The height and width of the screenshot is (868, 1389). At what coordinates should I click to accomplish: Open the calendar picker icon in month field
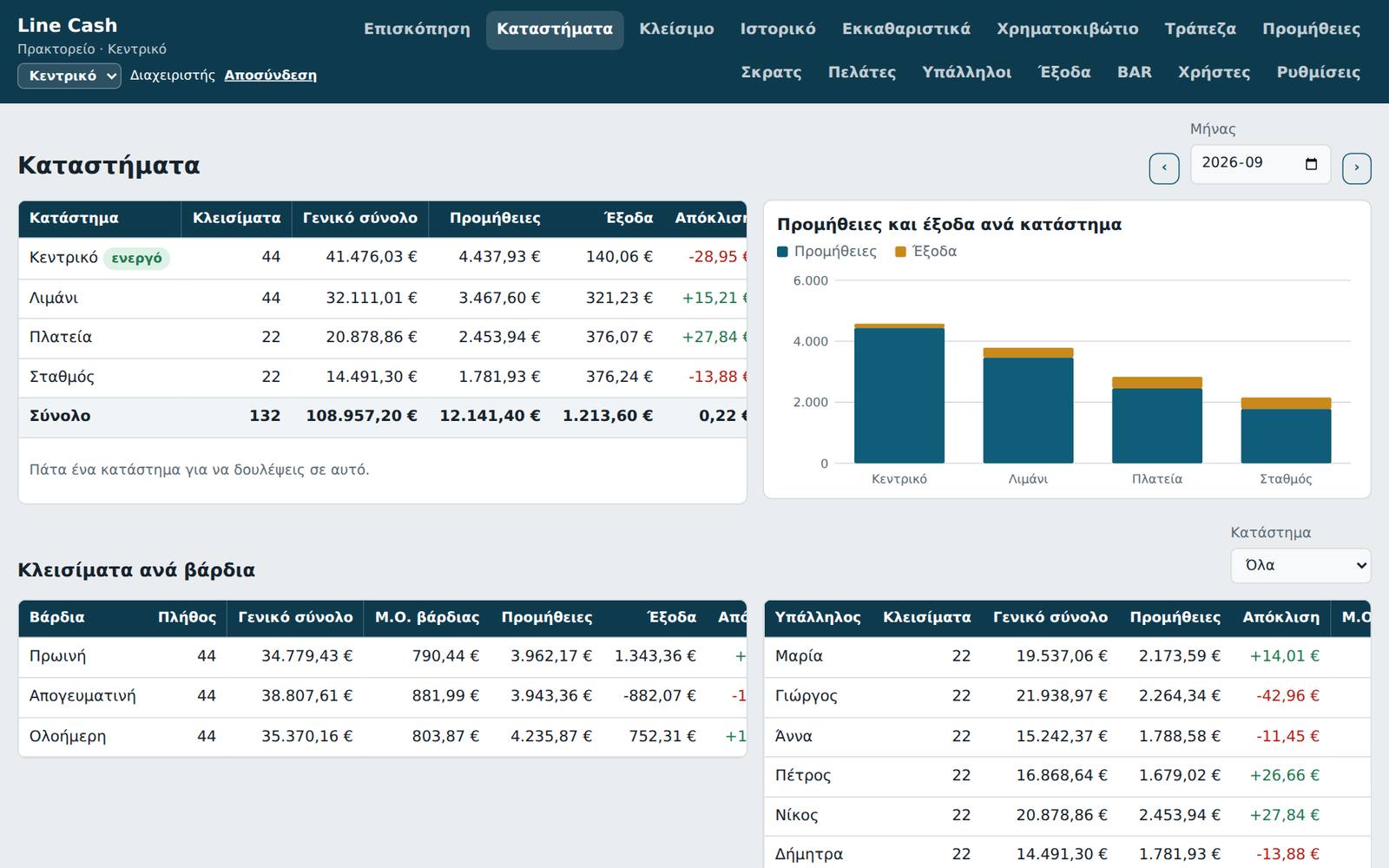point(1311,164)
